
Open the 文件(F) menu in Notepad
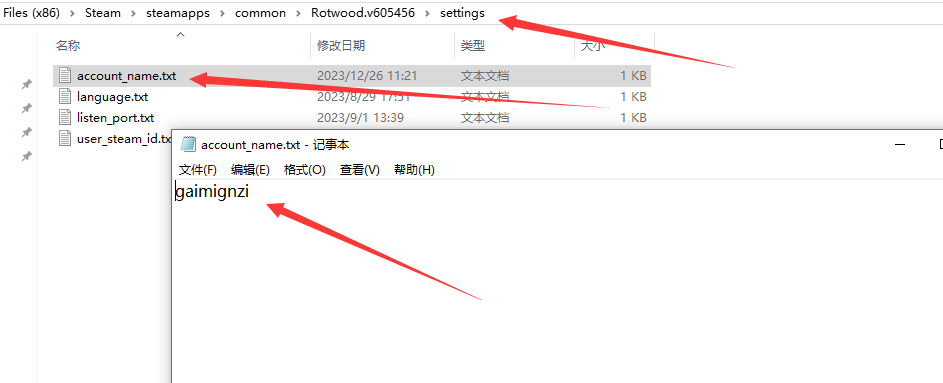point(198,170)
